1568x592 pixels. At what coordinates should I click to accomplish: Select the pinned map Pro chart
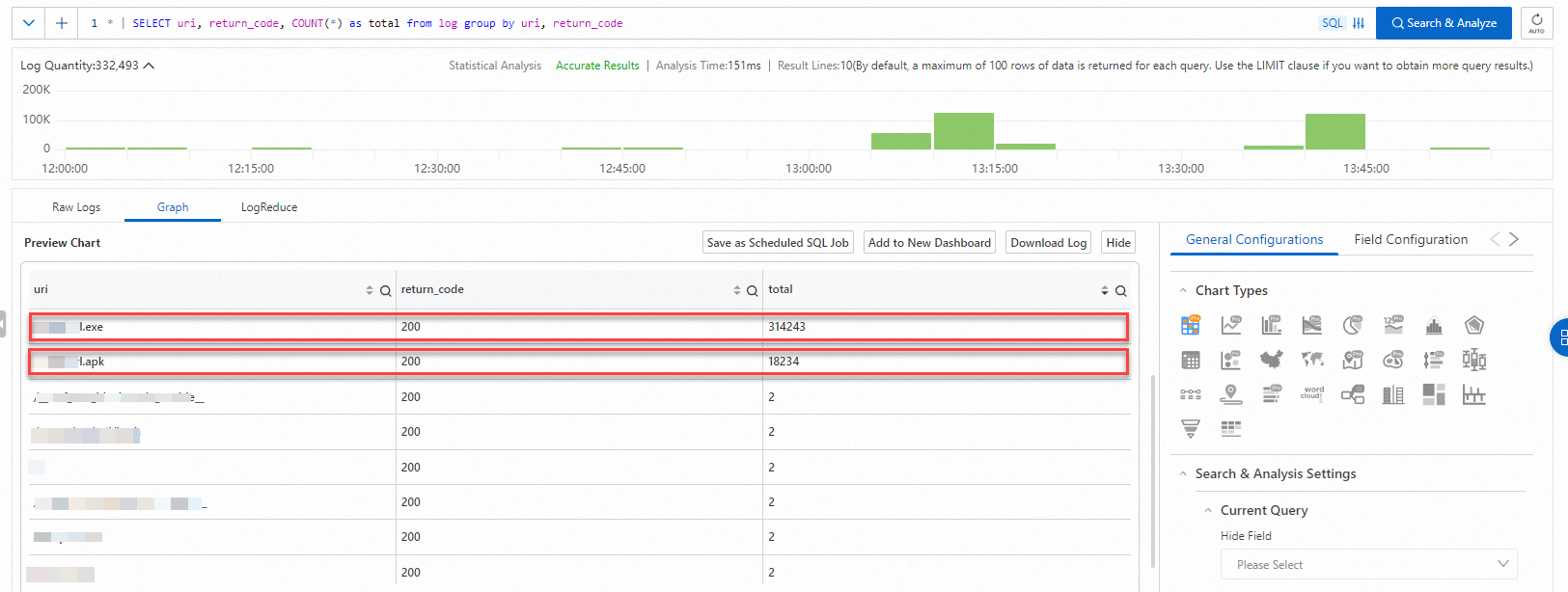pos(1353,360)
